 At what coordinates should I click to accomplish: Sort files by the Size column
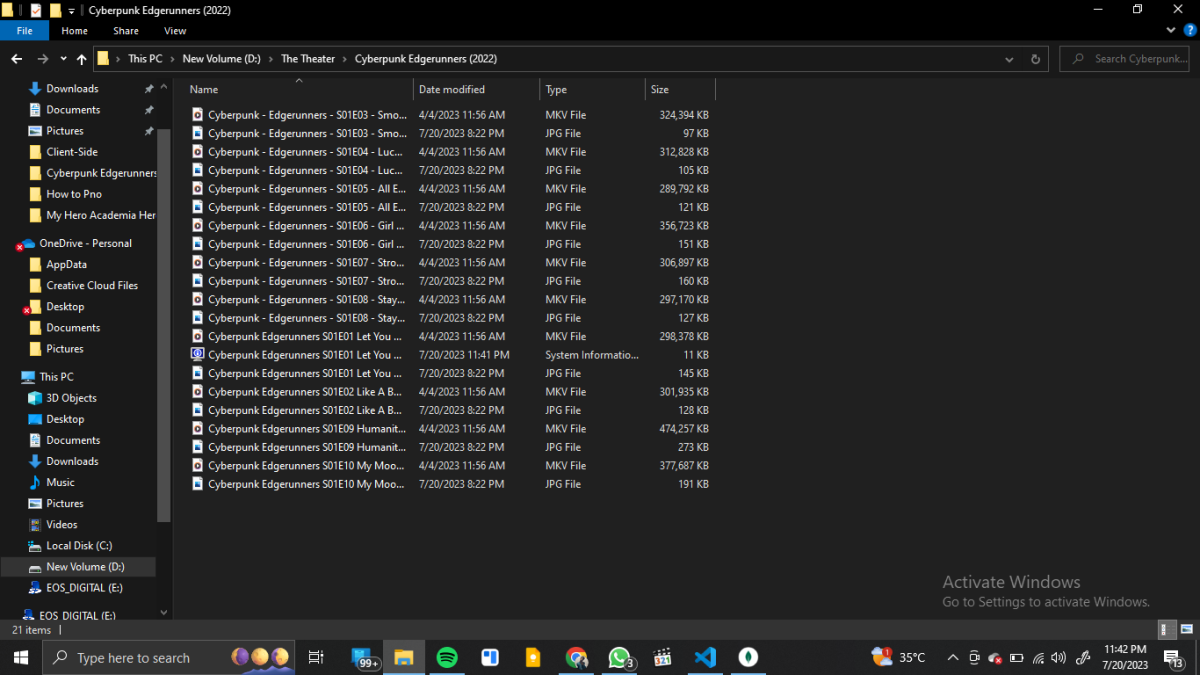[660, 90]
